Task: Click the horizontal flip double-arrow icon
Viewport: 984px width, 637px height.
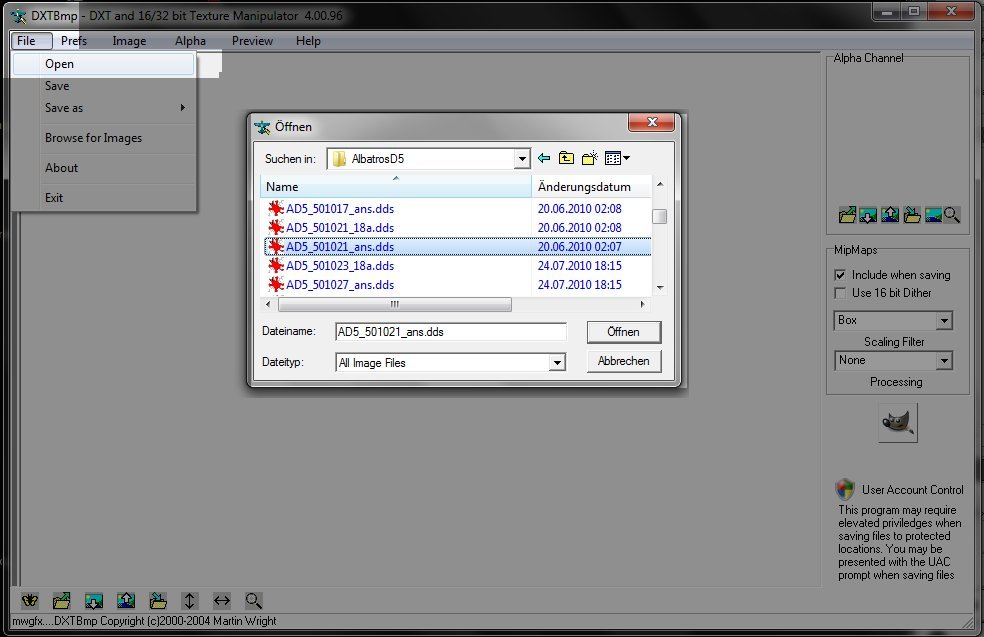Action: pos(222,600)
